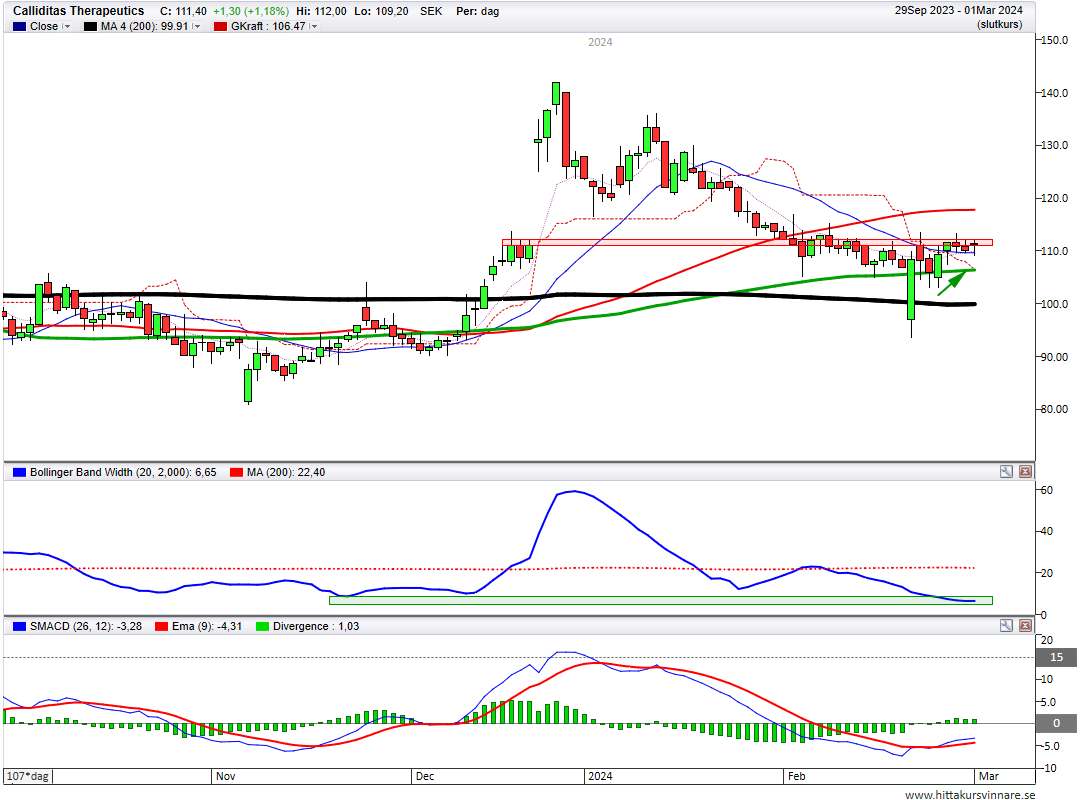1080x800 pixels.
Task: Click the 'Per: dag' period label
Action: (x=477, y=11)
